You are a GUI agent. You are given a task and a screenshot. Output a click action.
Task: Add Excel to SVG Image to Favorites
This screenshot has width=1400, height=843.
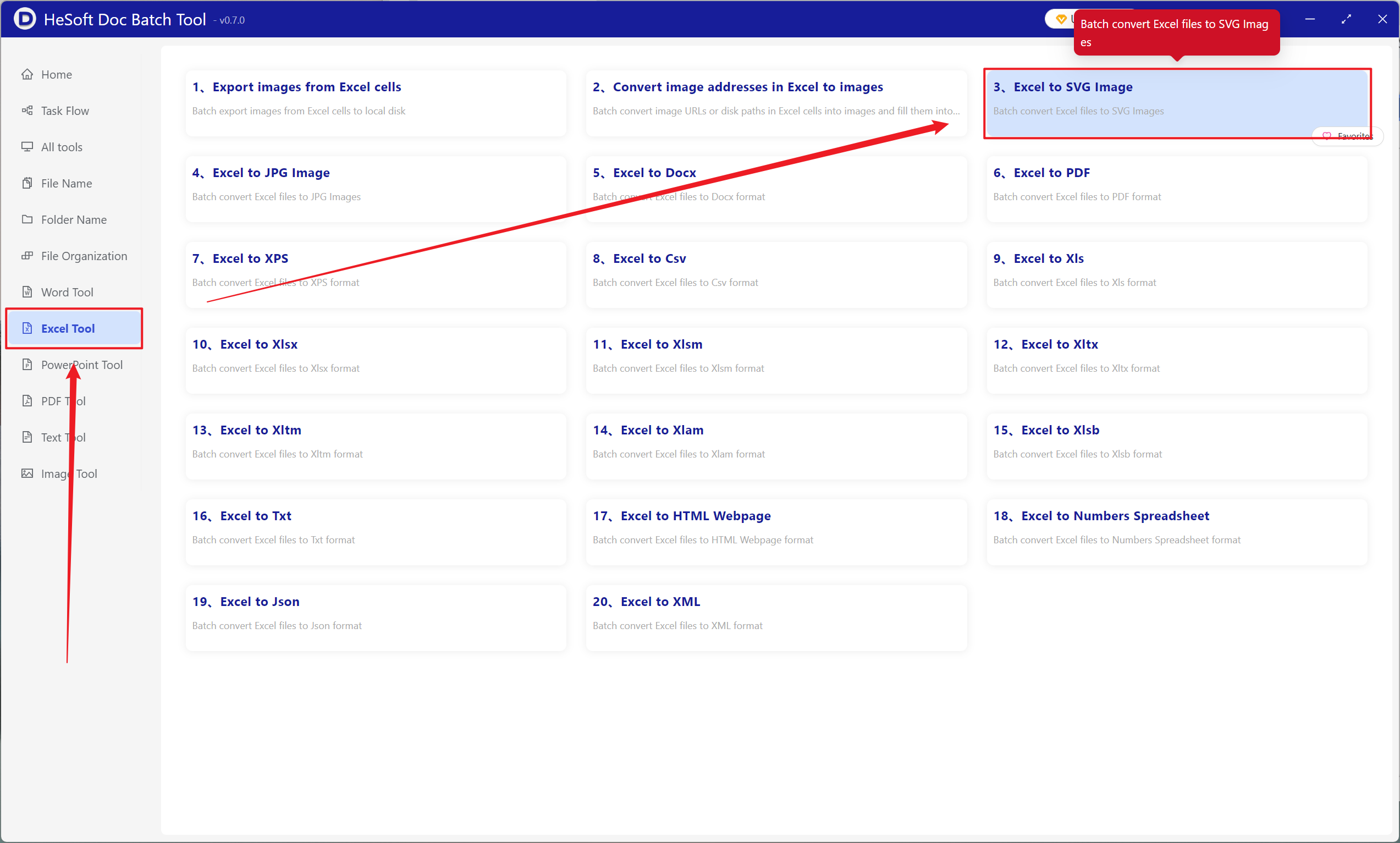point(1347,136)
